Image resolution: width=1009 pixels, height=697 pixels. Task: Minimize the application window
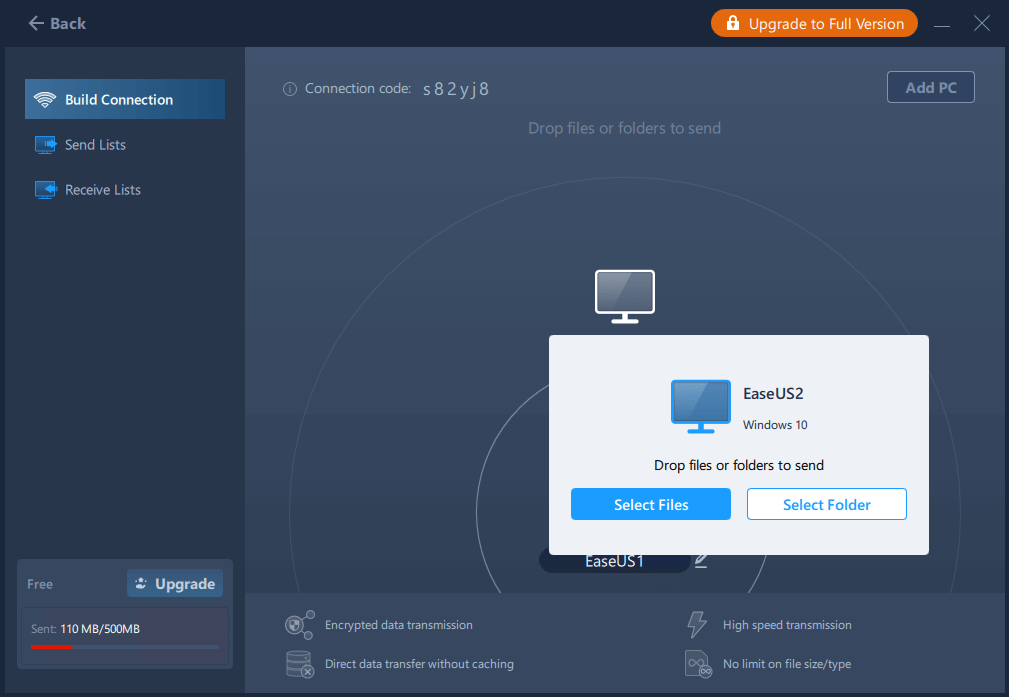click(942, 24)
